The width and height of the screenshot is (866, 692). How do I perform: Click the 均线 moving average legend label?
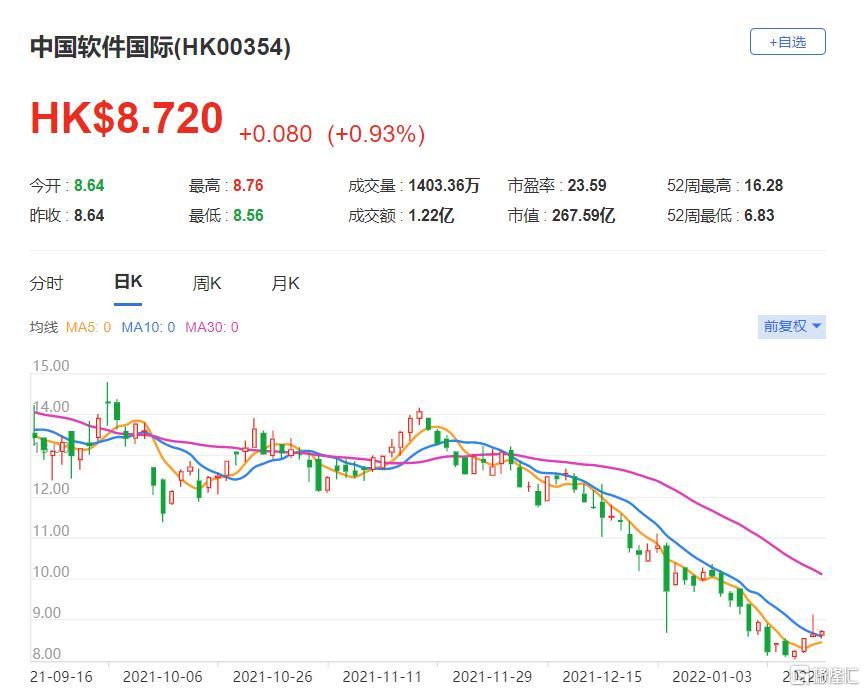click(44, 327)
